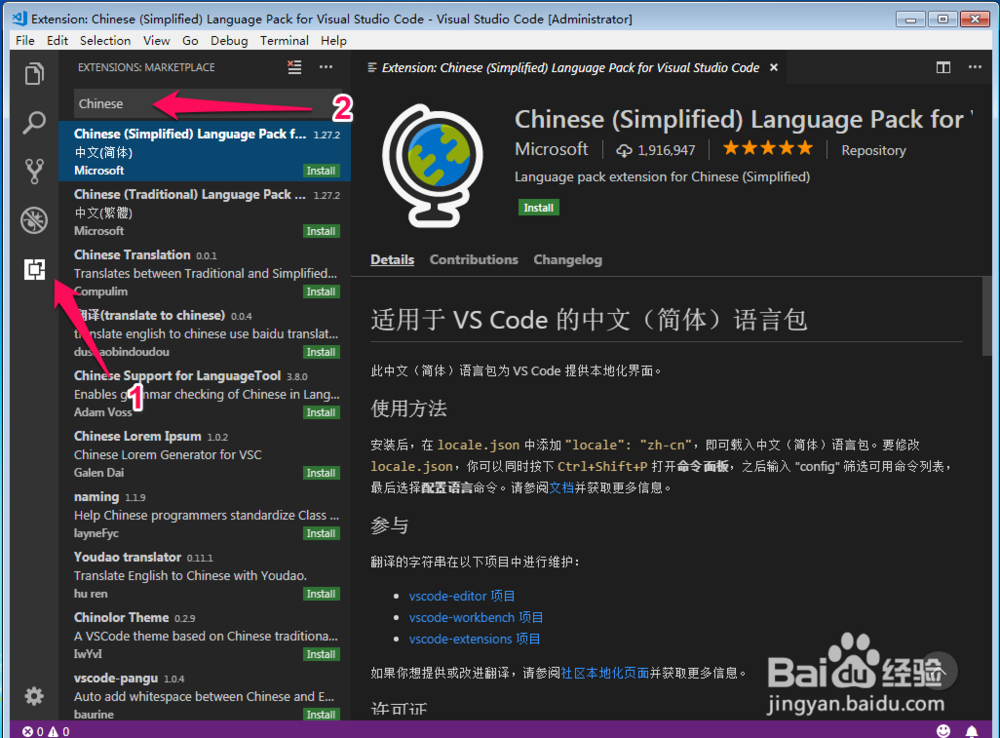Open notifications bell in status bar
The height and width of the screenshot is (738, 1000).
[x=971, y=731]
